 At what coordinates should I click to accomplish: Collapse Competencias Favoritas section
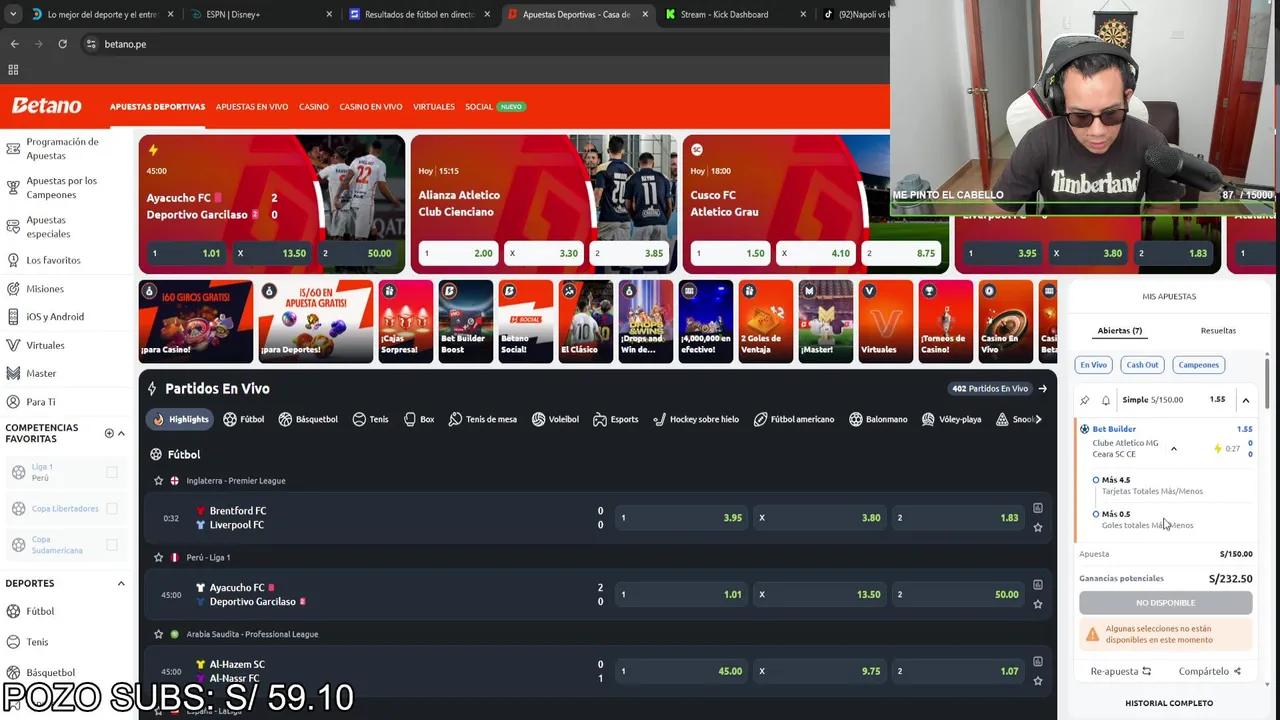point(121,433)
